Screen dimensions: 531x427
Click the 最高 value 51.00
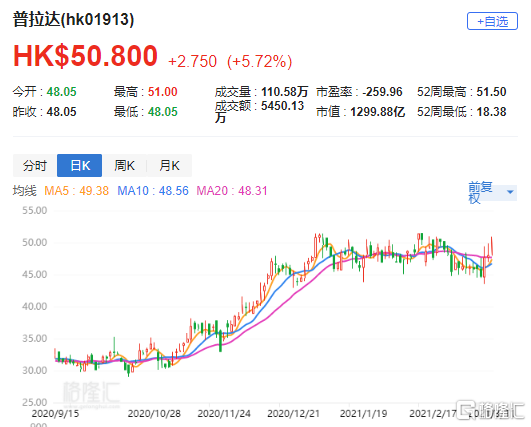[163, 92]
